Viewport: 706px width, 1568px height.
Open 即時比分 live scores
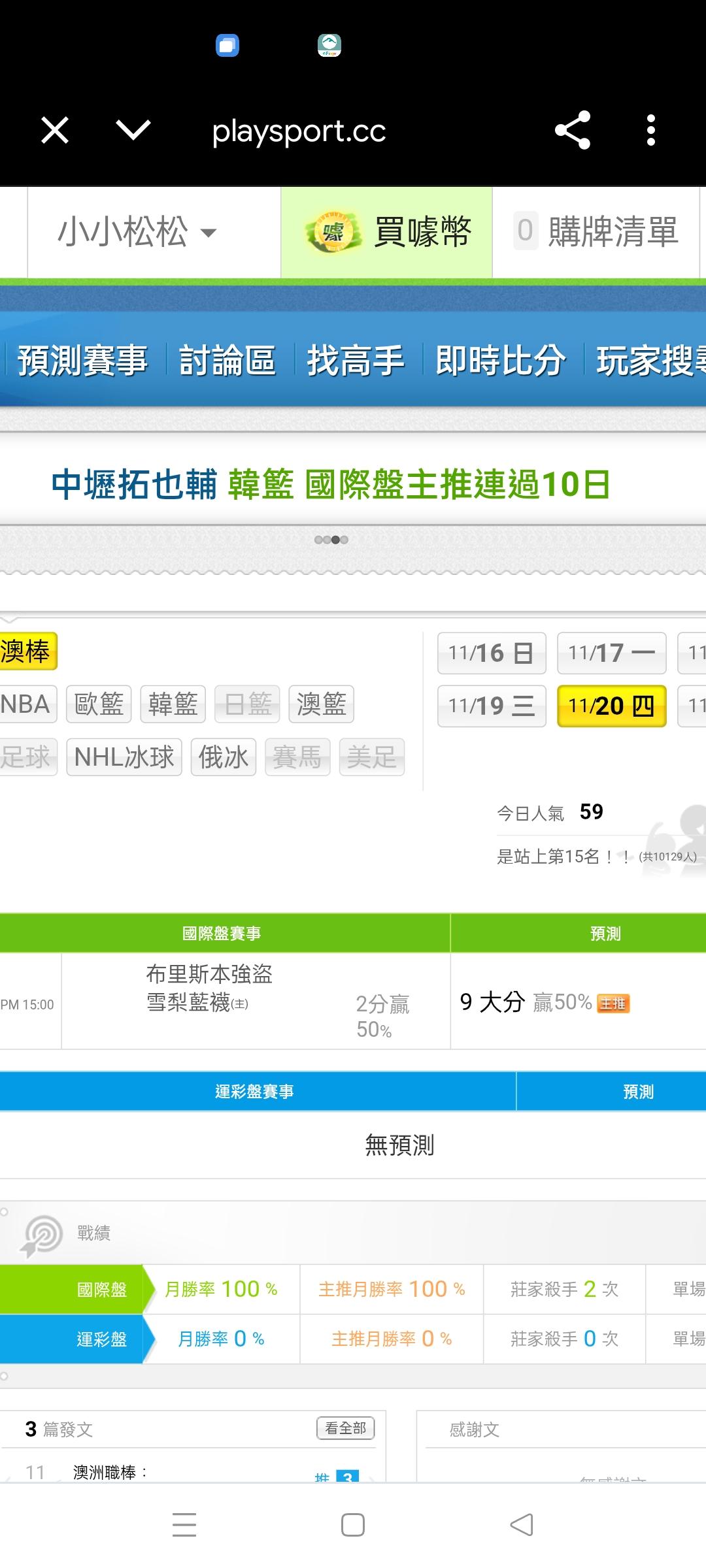501,360
